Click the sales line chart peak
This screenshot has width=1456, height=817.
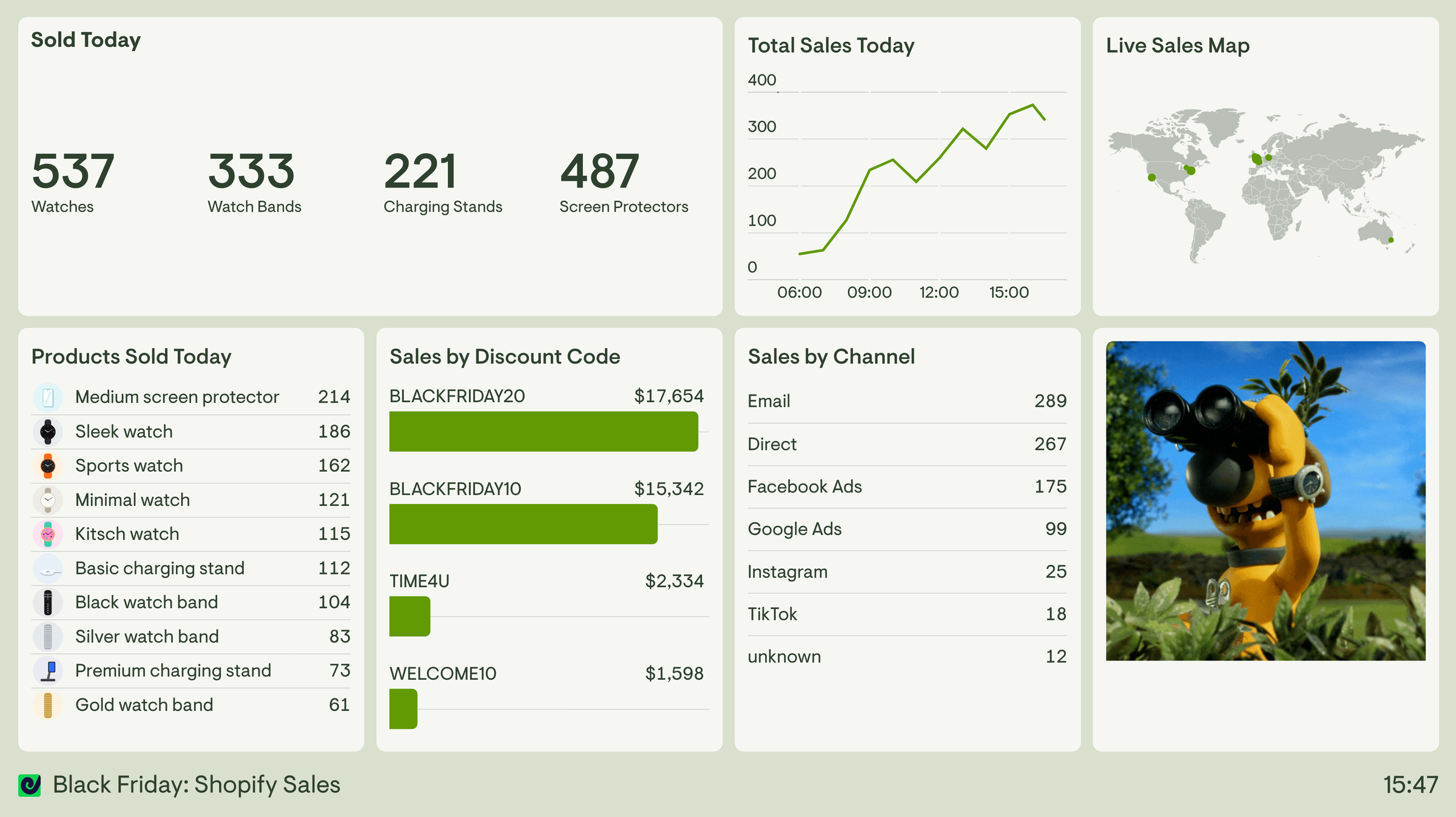(1033, 105)
